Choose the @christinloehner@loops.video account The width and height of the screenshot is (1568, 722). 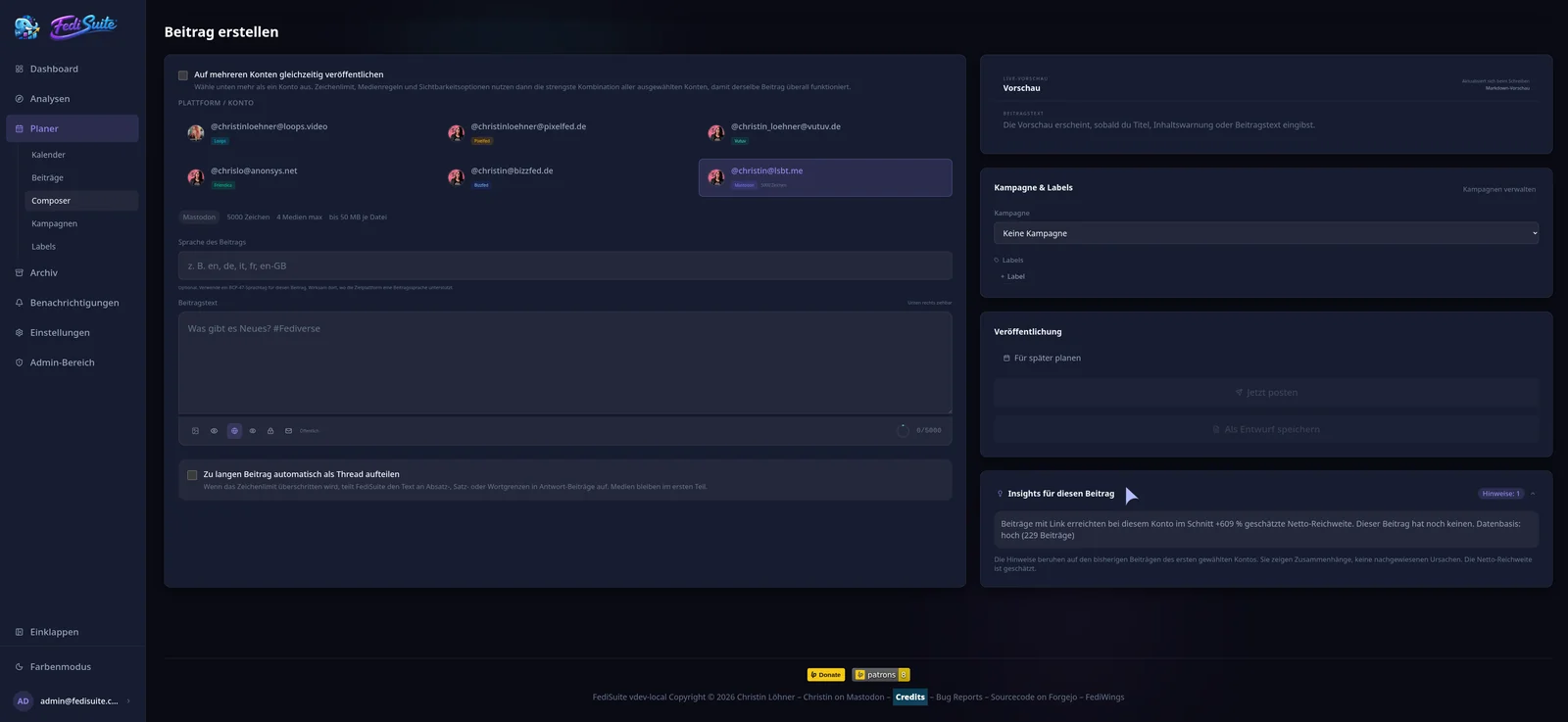coord(305,133)
